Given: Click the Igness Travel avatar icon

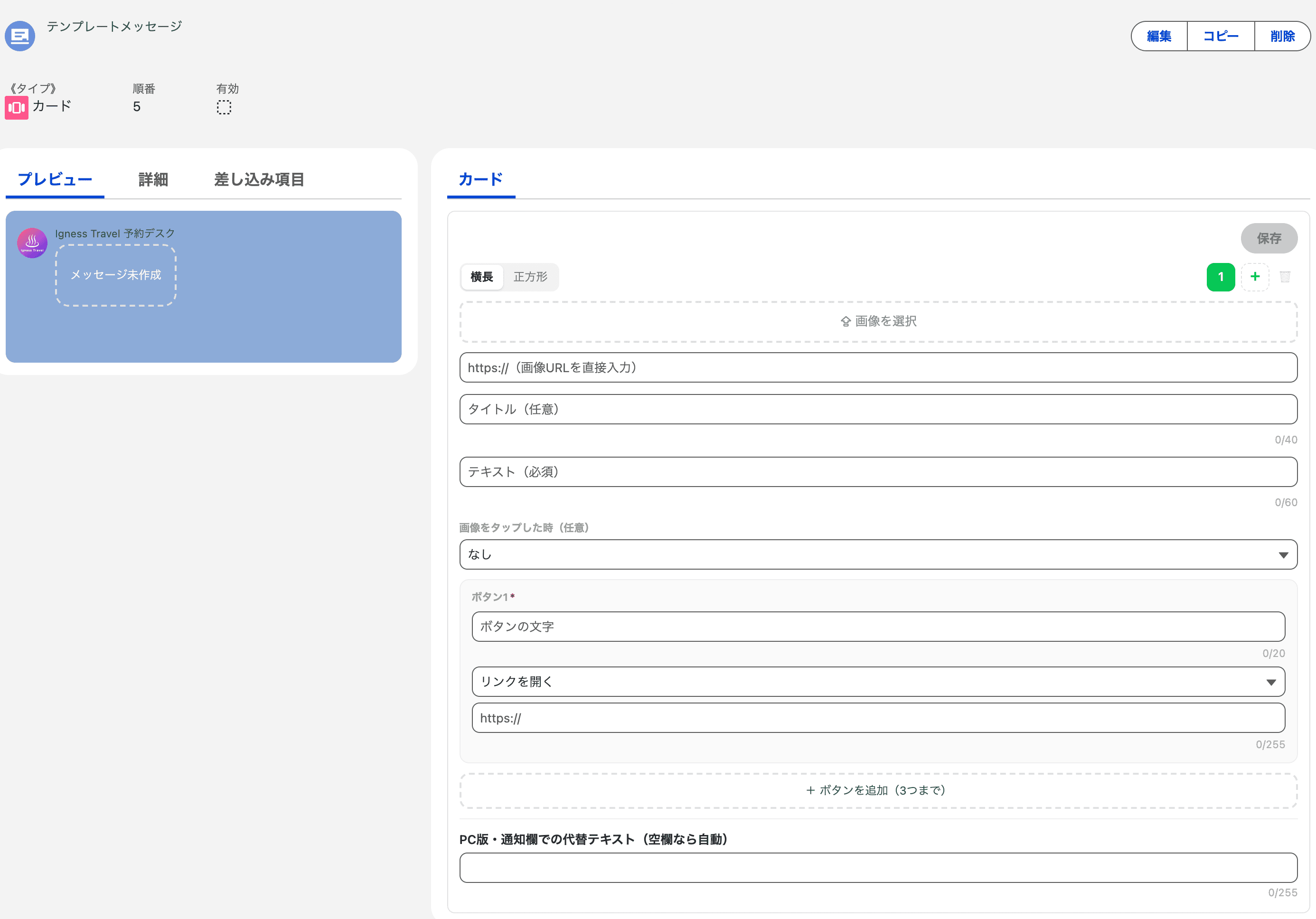Looking at the screenshot, I should tap(32, 243).
